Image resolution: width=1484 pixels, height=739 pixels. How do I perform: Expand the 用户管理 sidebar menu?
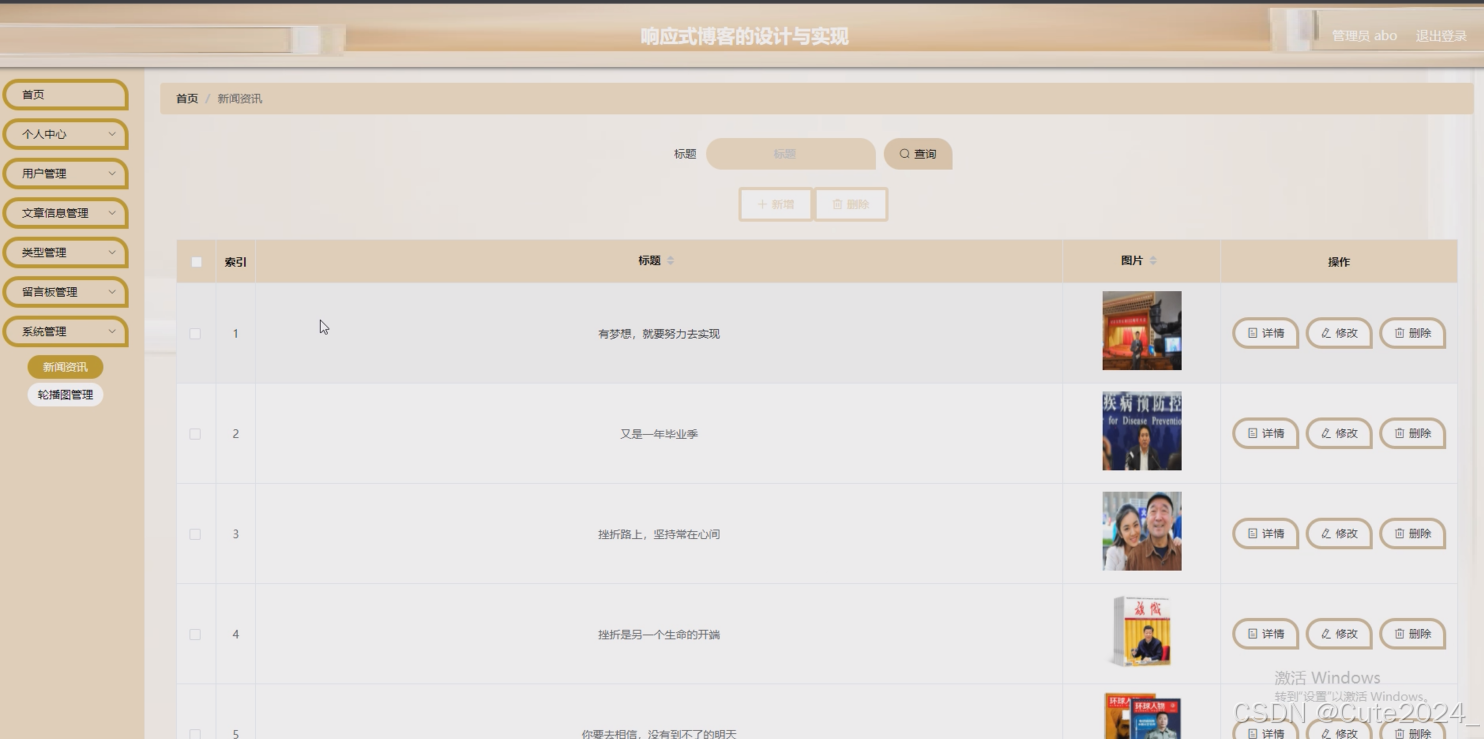tap(65, 173)
